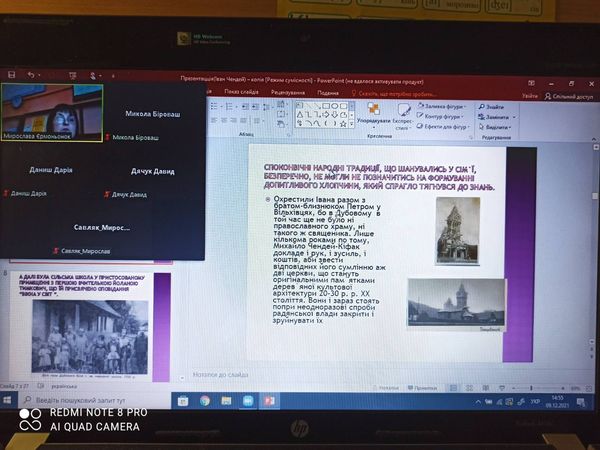The image size is (600, 450).
Task: Select the school photo slide thumbnail
Action: (x=90, y=326)
